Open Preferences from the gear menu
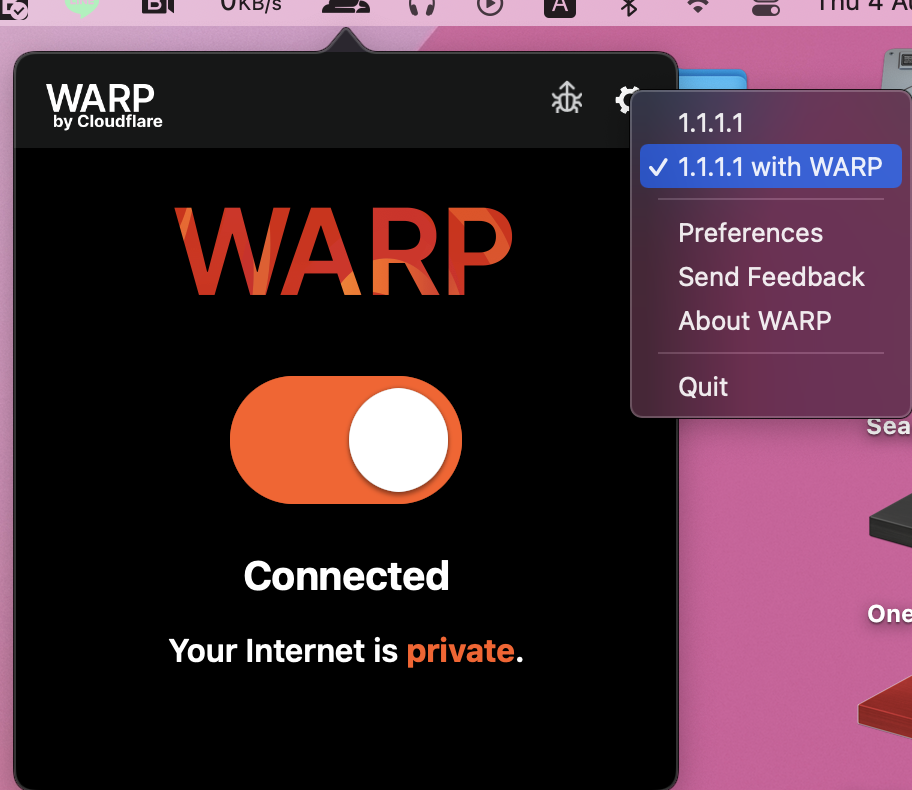 click(x=770, y=233)
